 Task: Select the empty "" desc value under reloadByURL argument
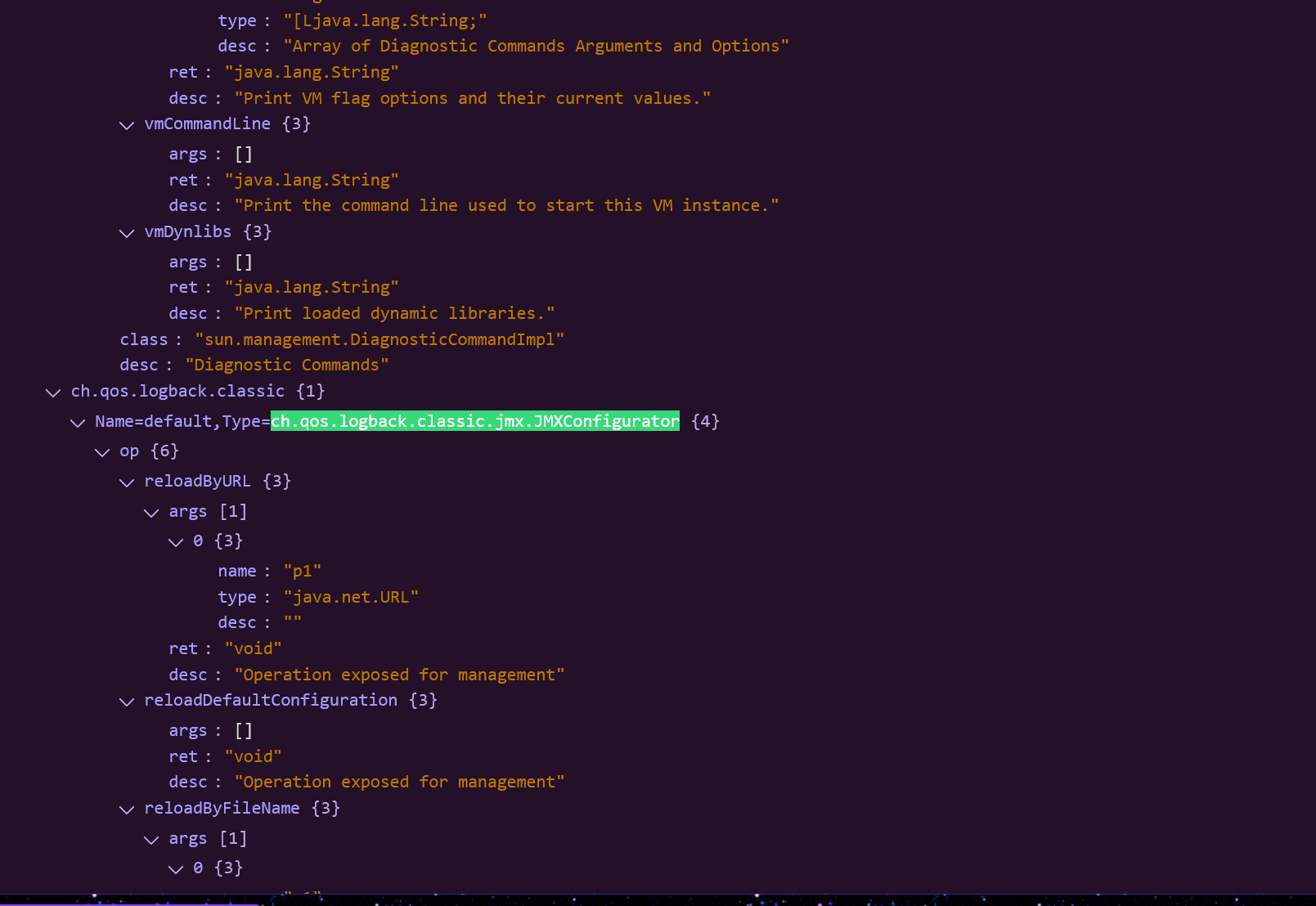click(x=293, y=622)
